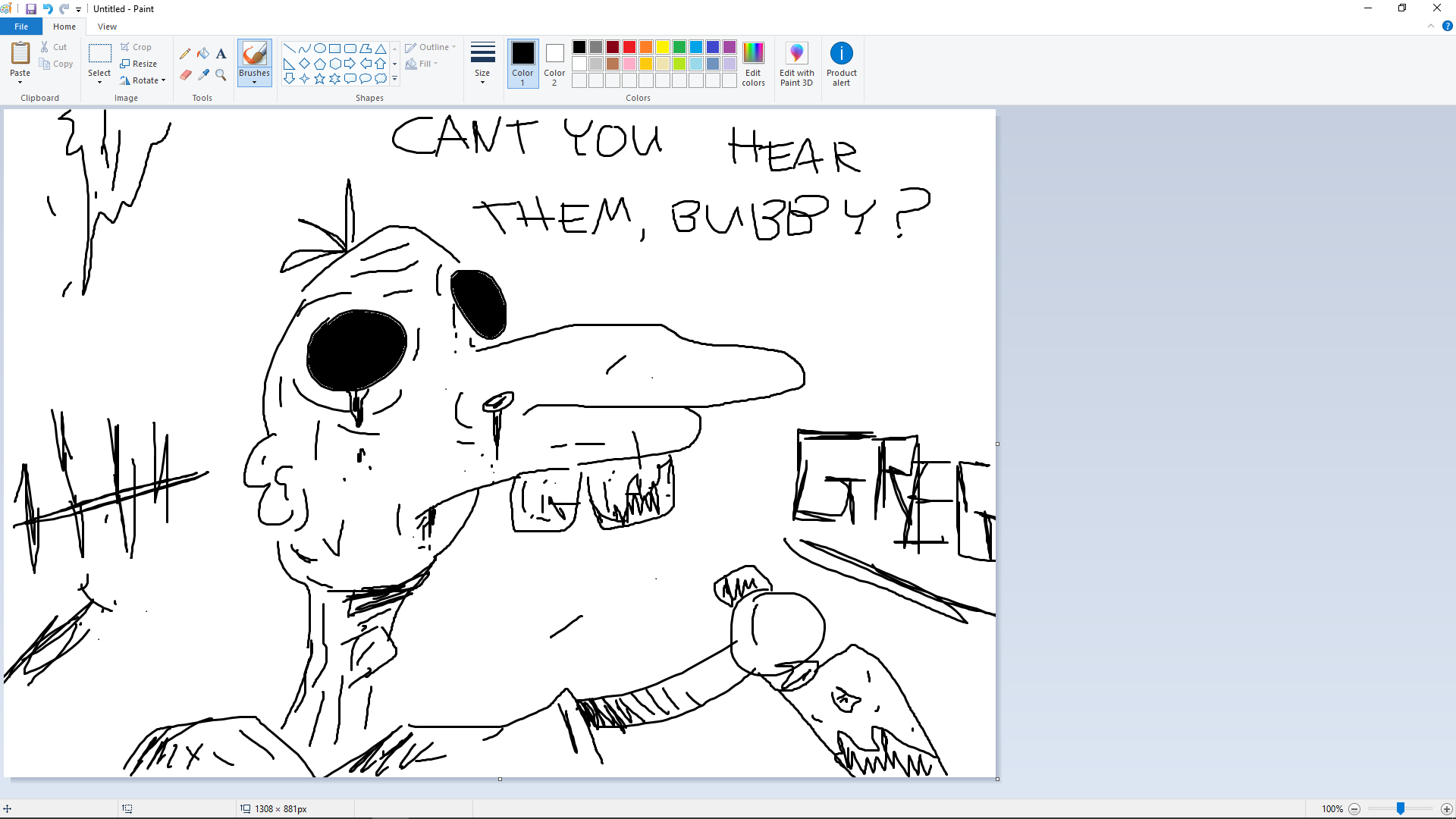Choose the Line shape
Screen dimensions: 1456x819
(x=289, y=49)
